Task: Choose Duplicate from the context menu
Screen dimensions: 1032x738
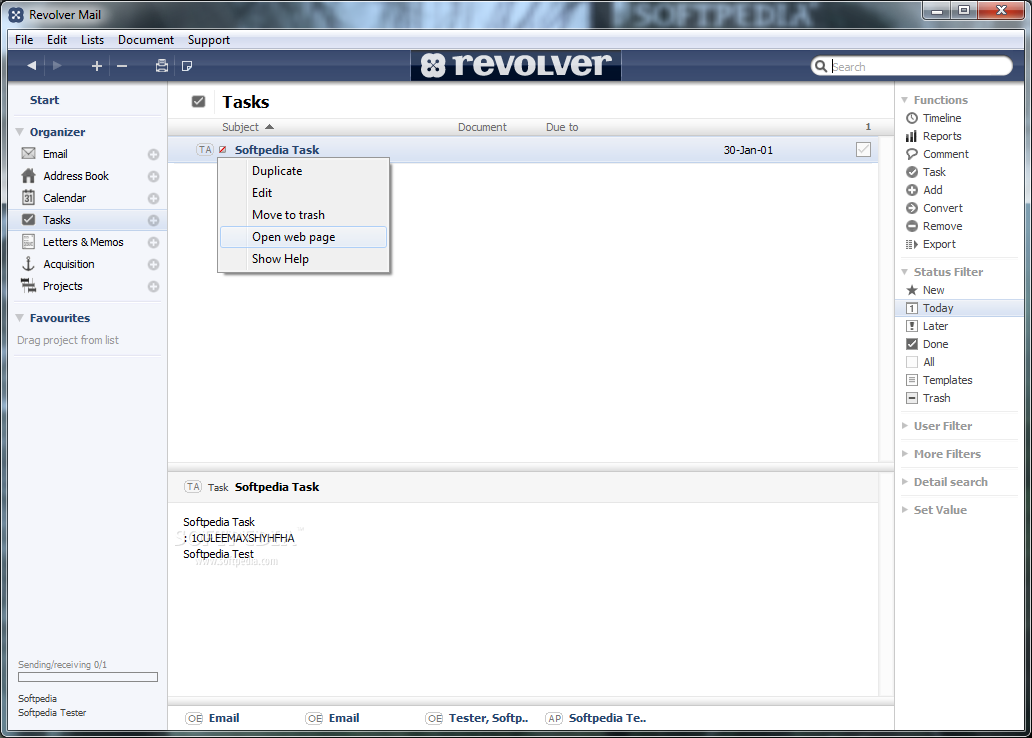Action: pyautogui.click(x=303, y=171)
